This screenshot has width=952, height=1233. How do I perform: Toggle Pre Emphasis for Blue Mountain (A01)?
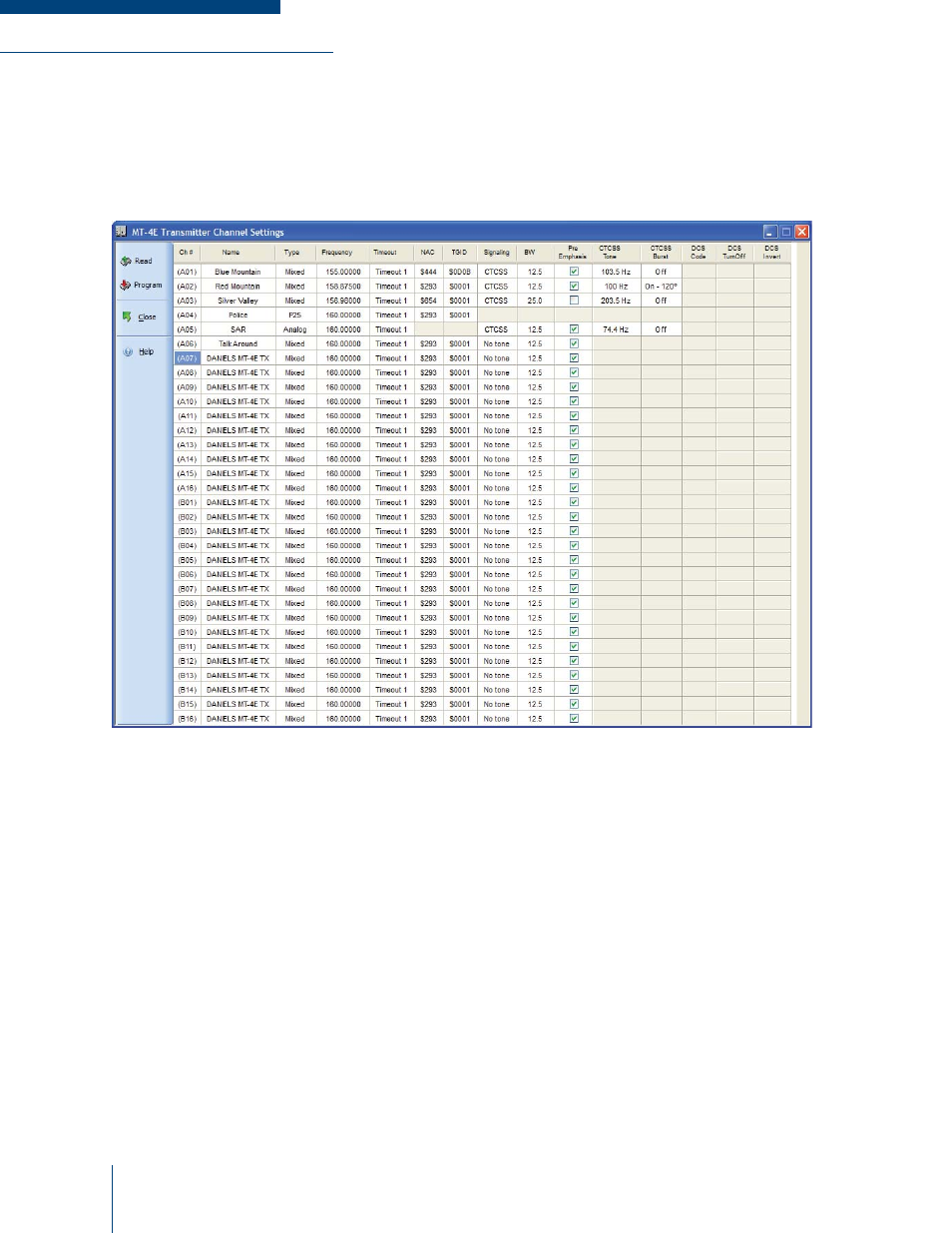pos(574,272)
